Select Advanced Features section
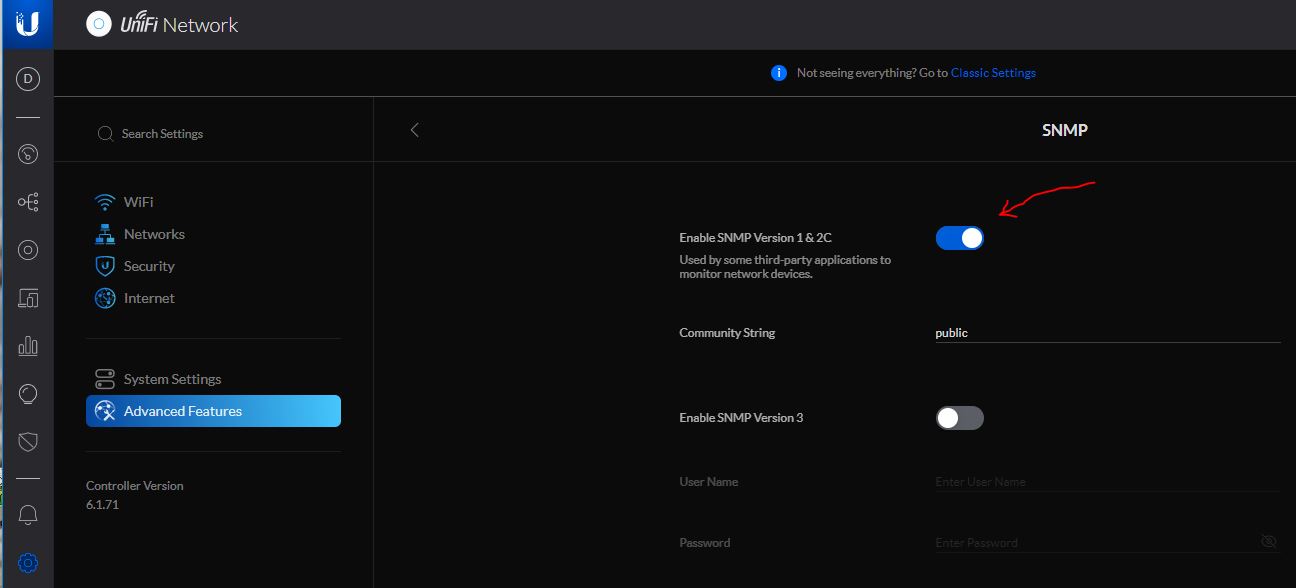Screen dimensions: 1296x588 coord(213,411)
